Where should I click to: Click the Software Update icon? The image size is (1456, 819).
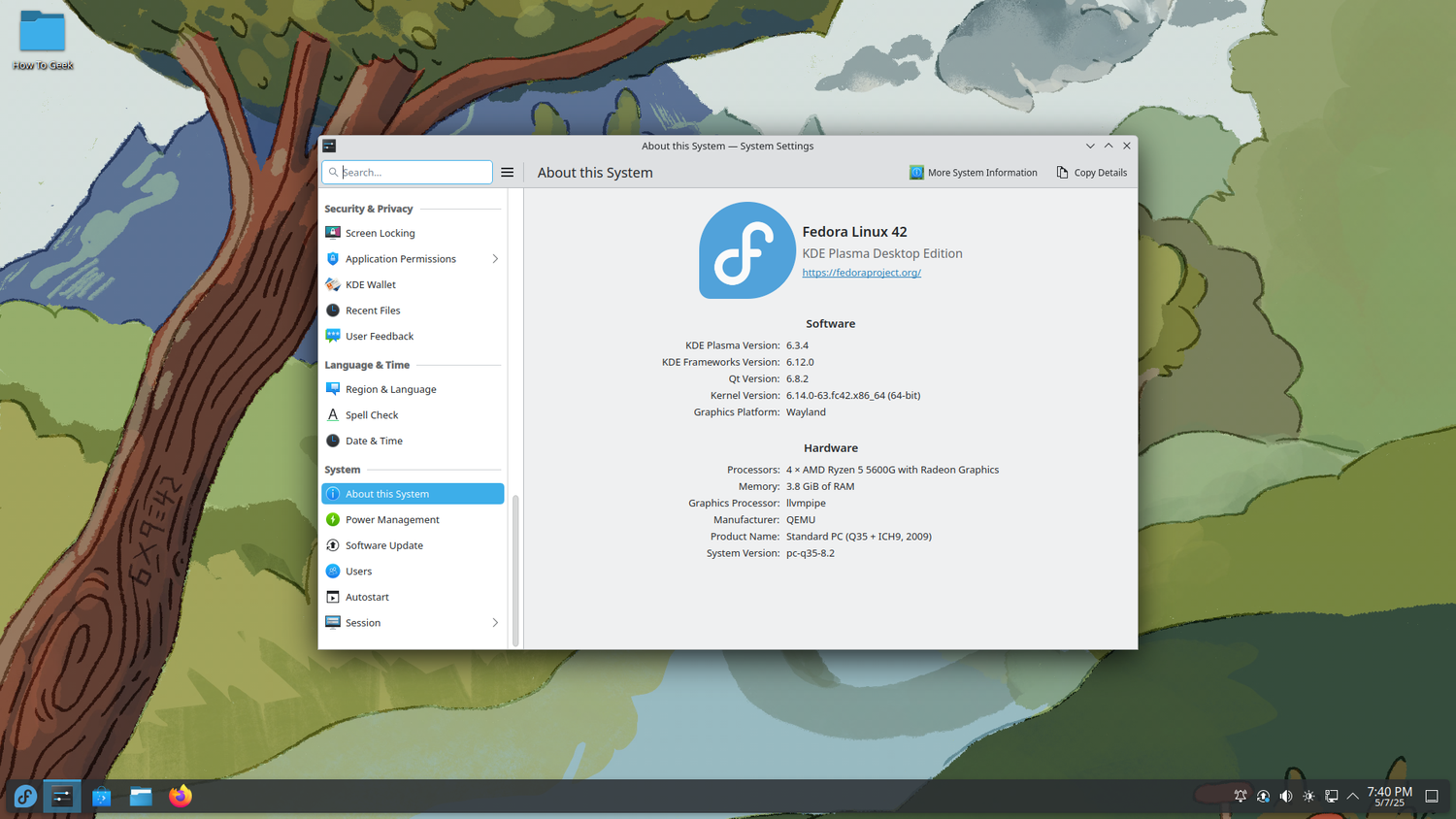pyautogui.click(x=333, y=545)
